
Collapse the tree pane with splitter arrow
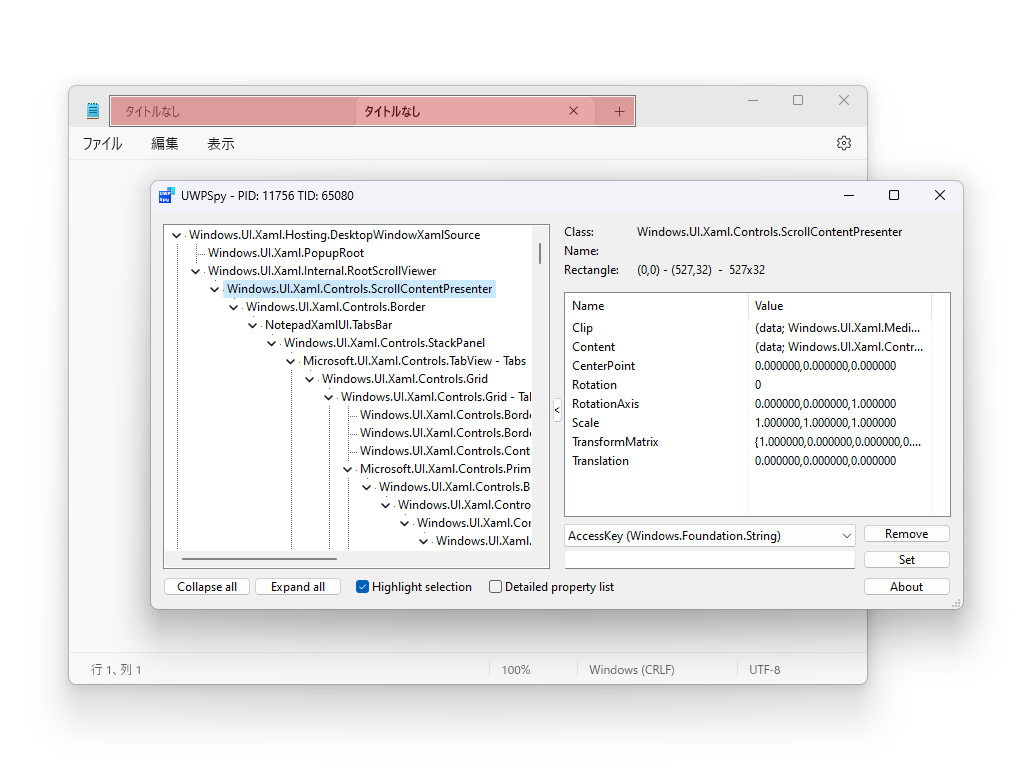(557, 410)
